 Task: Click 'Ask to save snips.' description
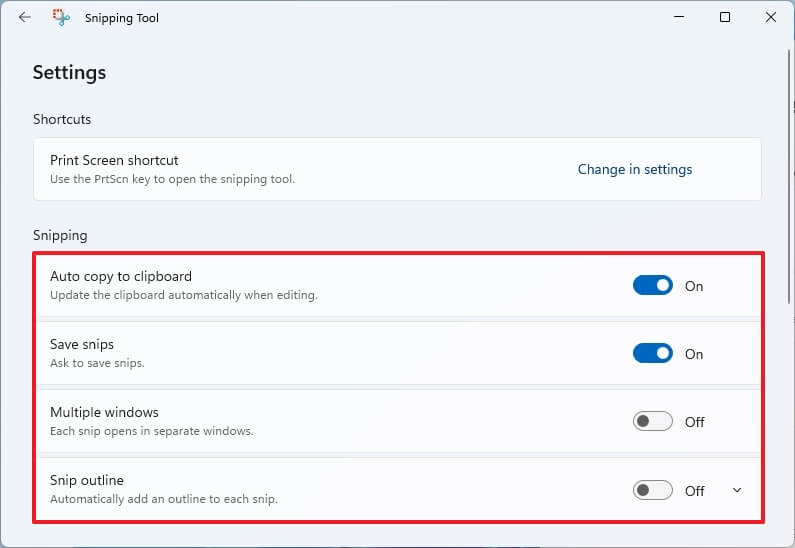click(x=97, y=363)
